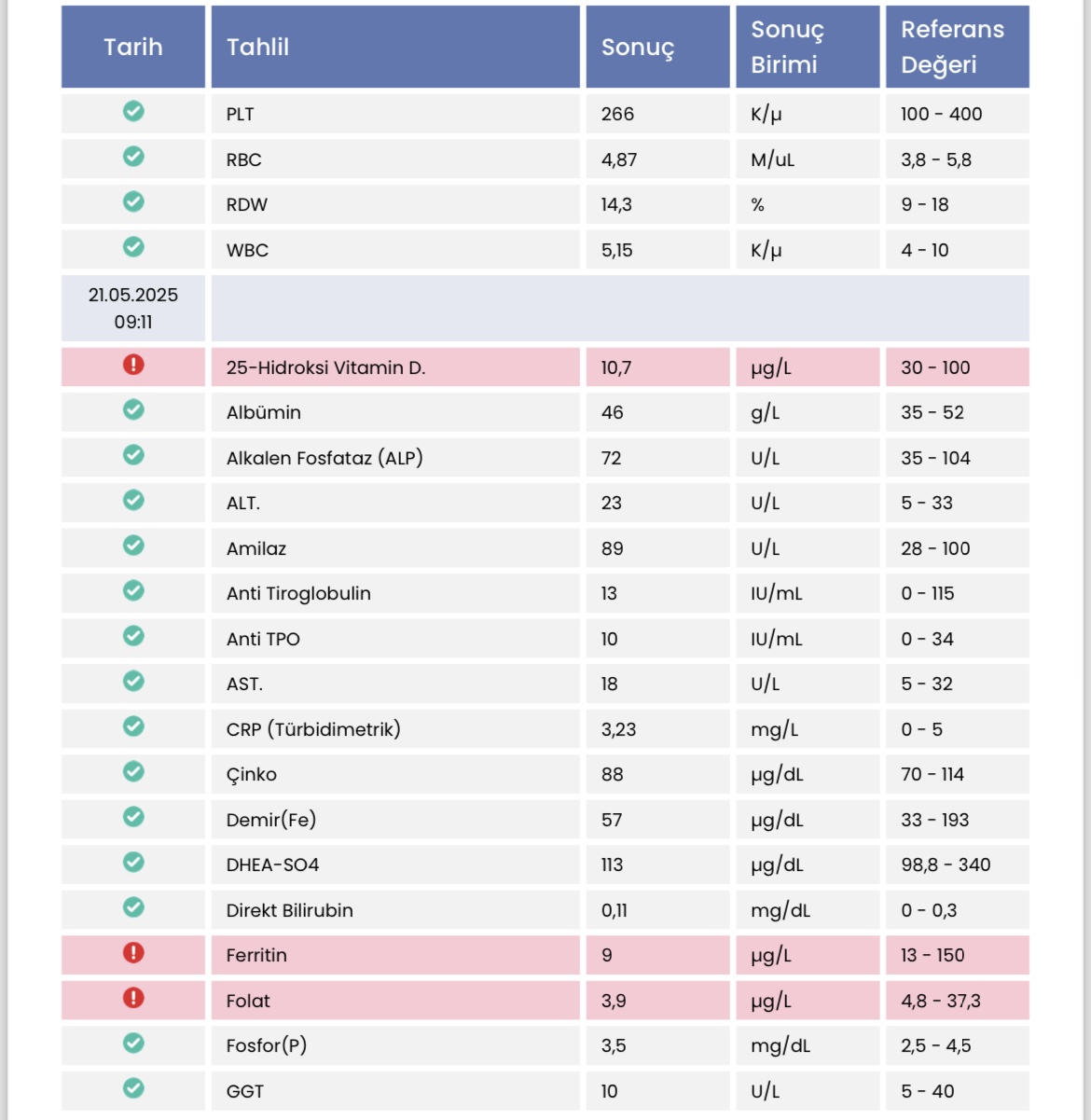
Task: Select the Alkalen Fosfataz (ALP) test name
Action: click(x=325, y=458)
